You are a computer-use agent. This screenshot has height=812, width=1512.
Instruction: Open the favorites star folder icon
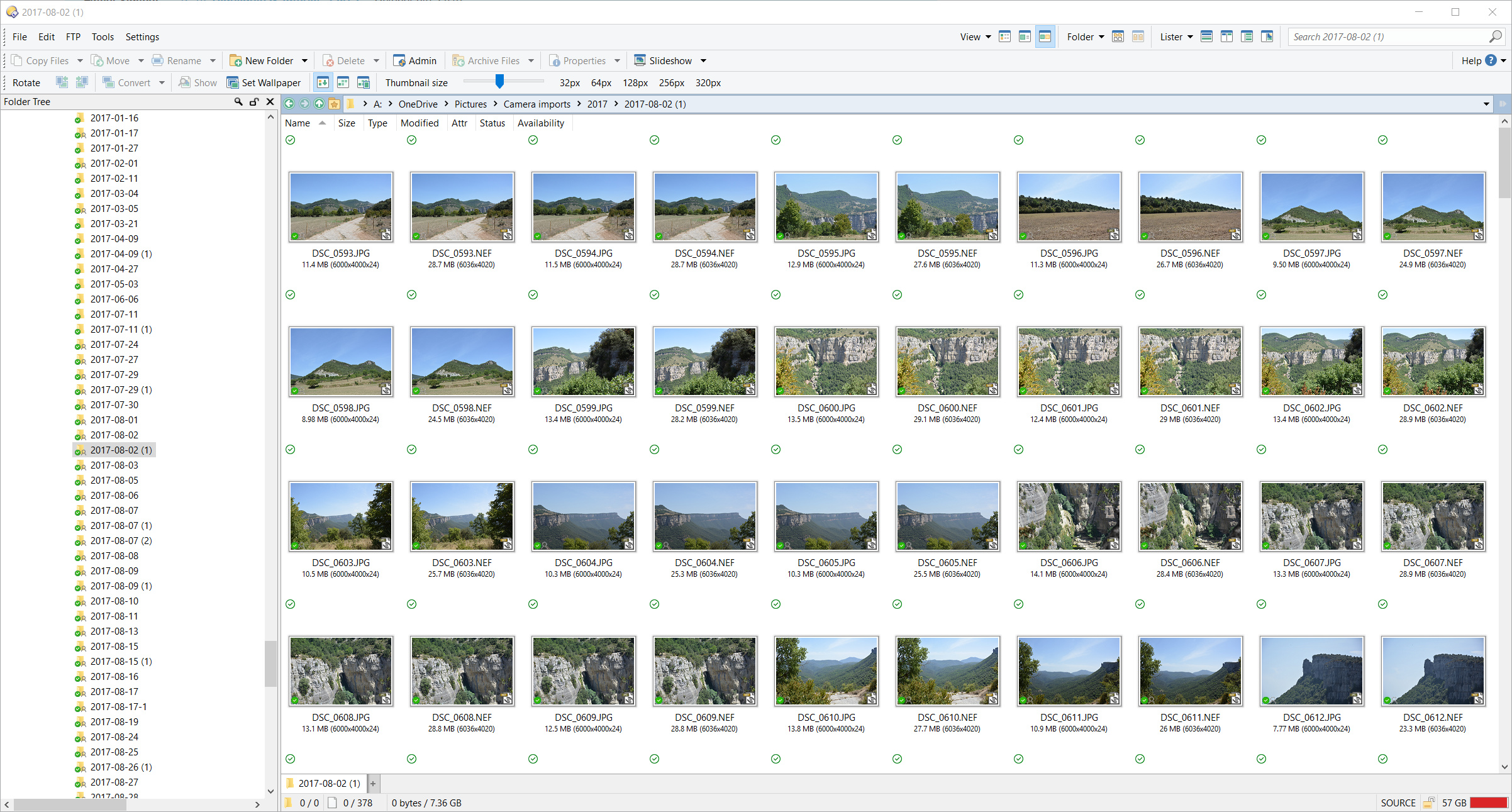(335, 104)
